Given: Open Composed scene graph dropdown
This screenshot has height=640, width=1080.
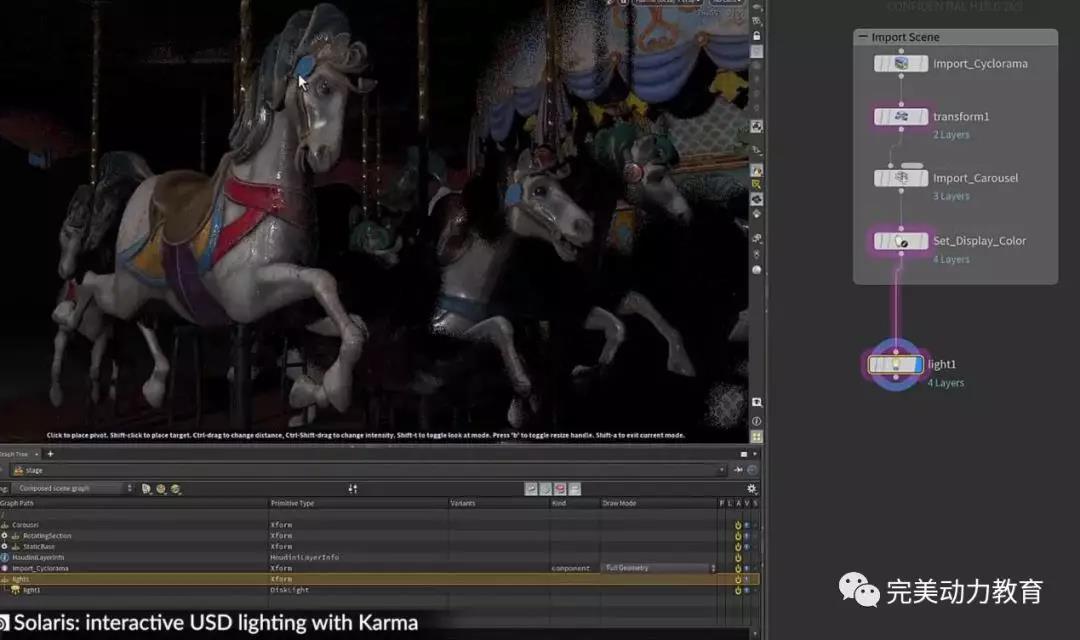Looking at the screenshot, I should coord(72,489).
